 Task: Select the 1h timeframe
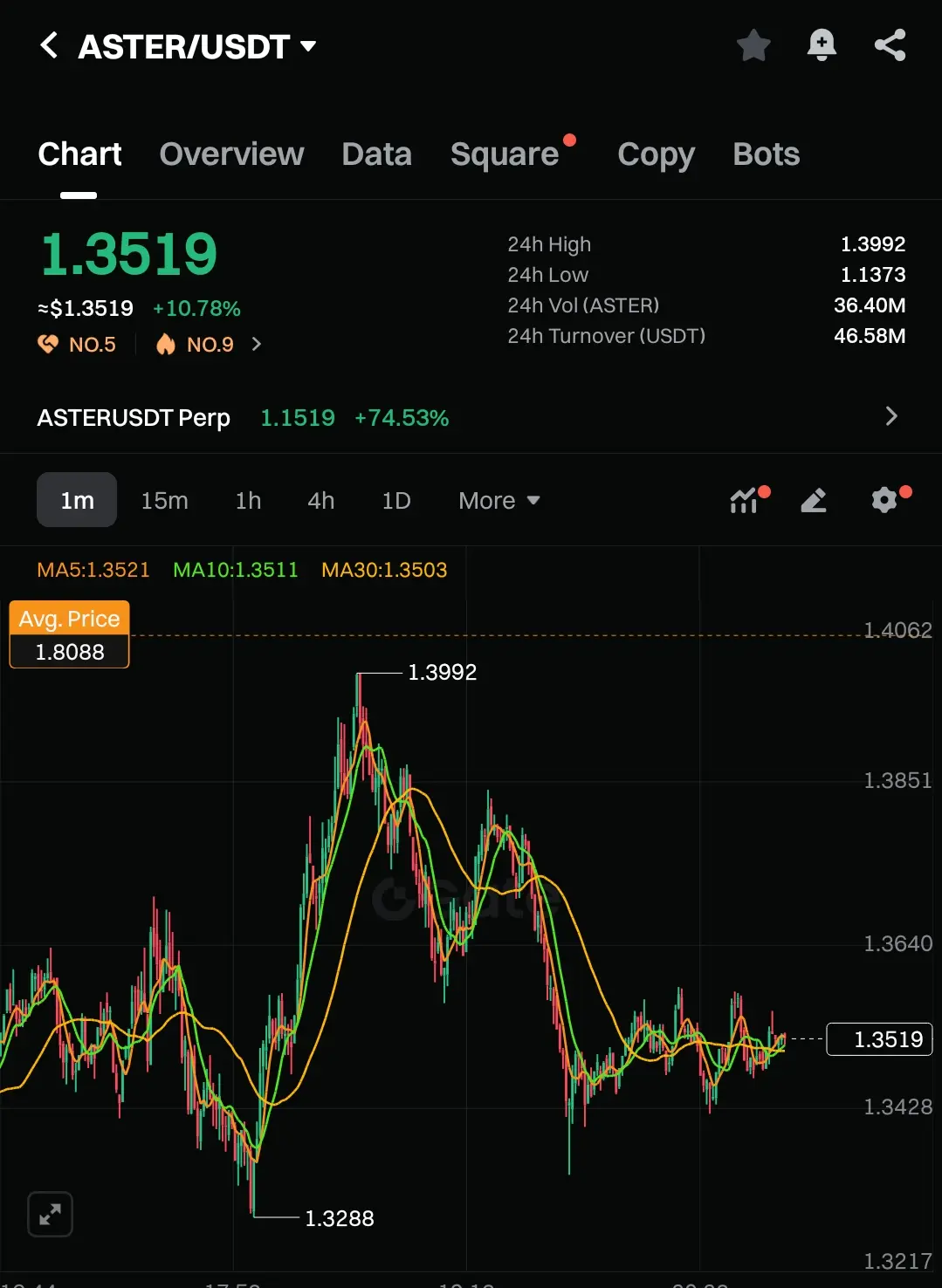(248, 501)
